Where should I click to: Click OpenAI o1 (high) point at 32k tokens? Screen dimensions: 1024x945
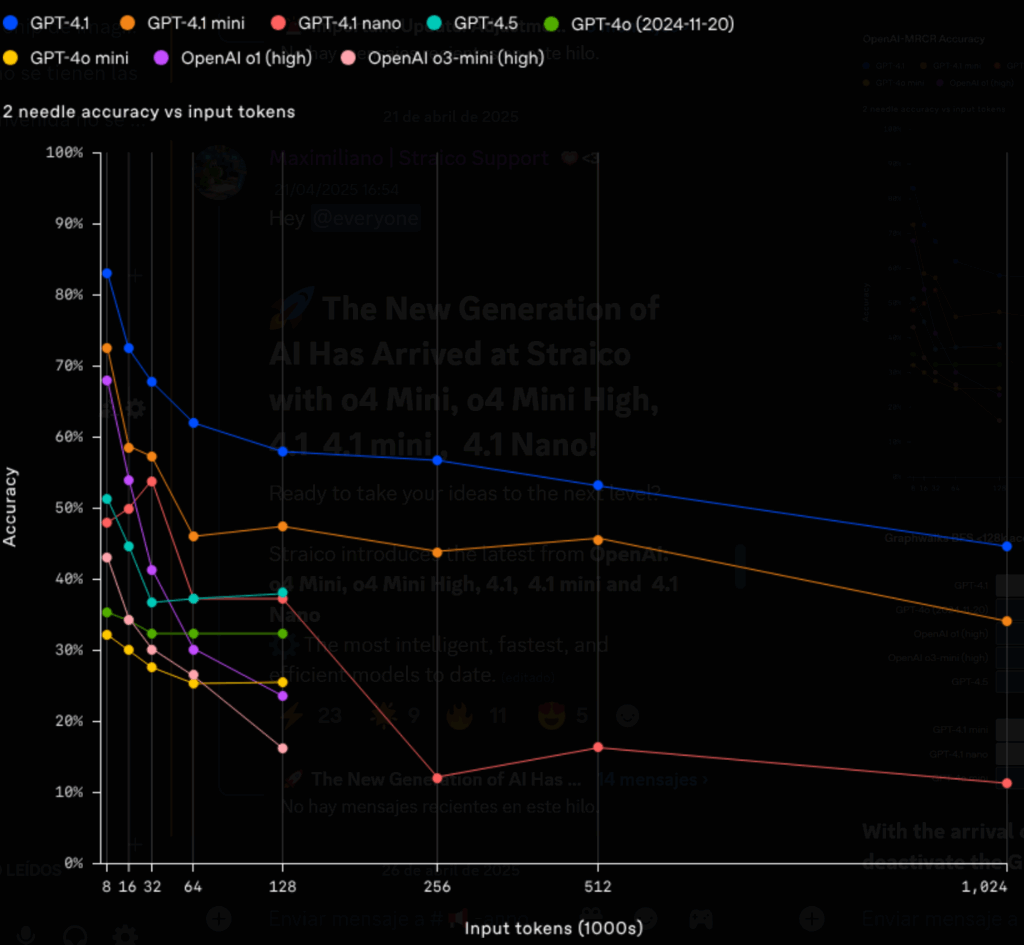(152, 570)
